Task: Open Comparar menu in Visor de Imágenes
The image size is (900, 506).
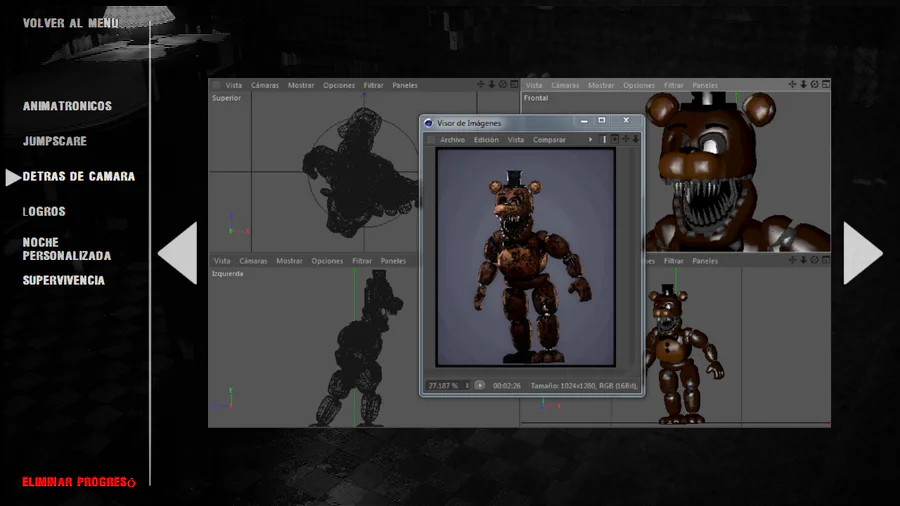Action: tap(549, 139)
